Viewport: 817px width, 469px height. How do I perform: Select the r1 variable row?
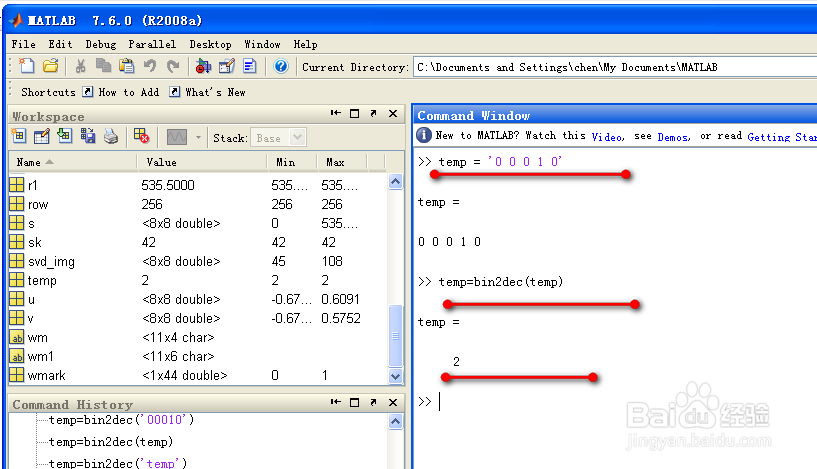(x=198, y=185)
